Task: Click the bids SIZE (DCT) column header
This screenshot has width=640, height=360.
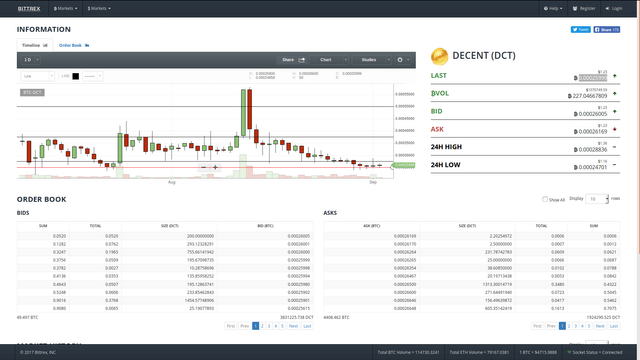Action: click(x=169, y=226)
